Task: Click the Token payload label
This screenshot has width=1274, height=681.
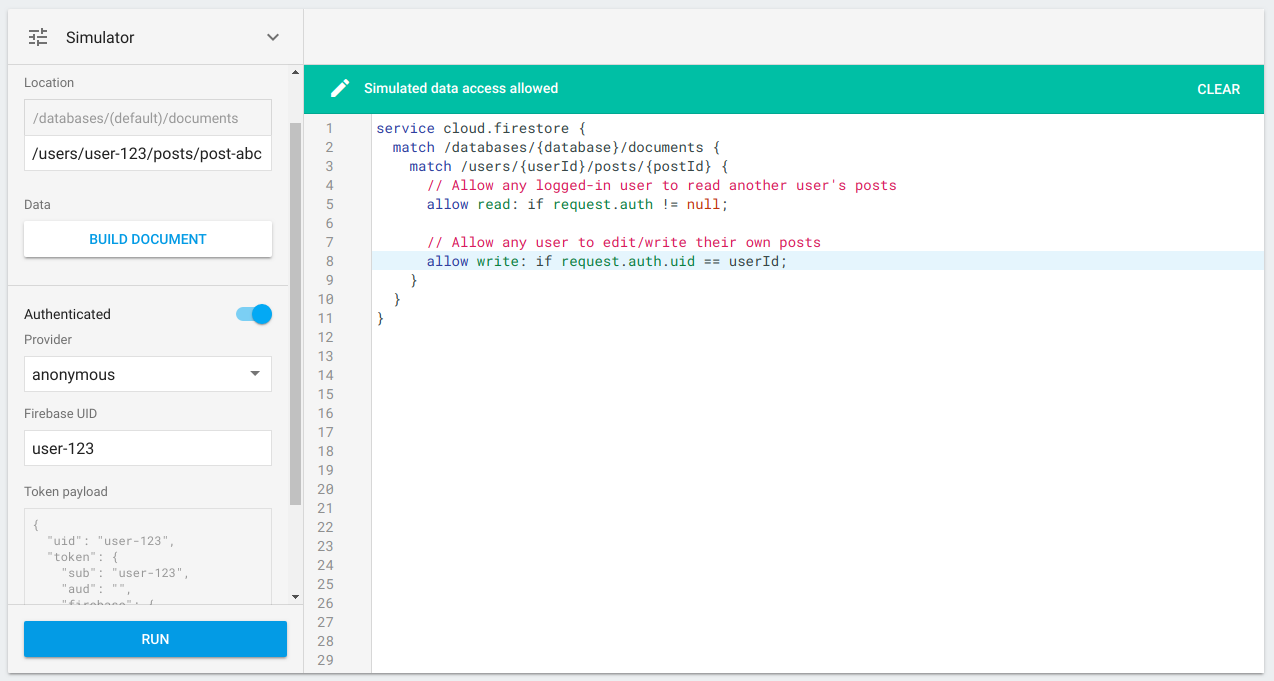Action: click(x=66, y=491)
